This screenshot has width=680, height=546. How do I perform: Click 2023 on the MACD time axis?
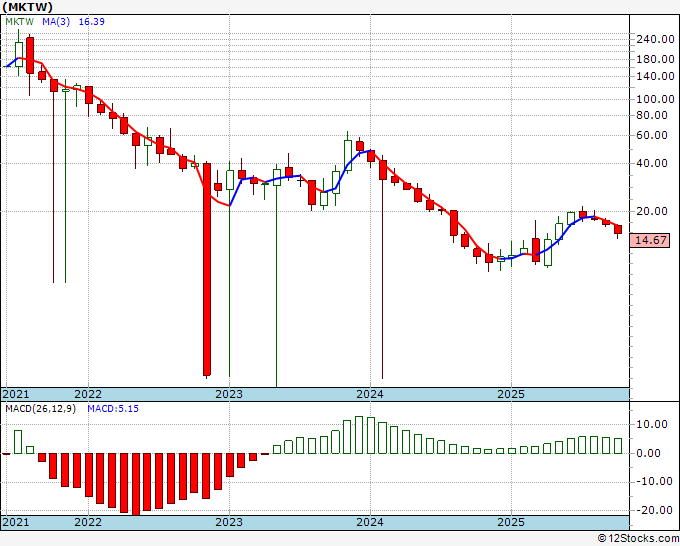coord(229,522)
